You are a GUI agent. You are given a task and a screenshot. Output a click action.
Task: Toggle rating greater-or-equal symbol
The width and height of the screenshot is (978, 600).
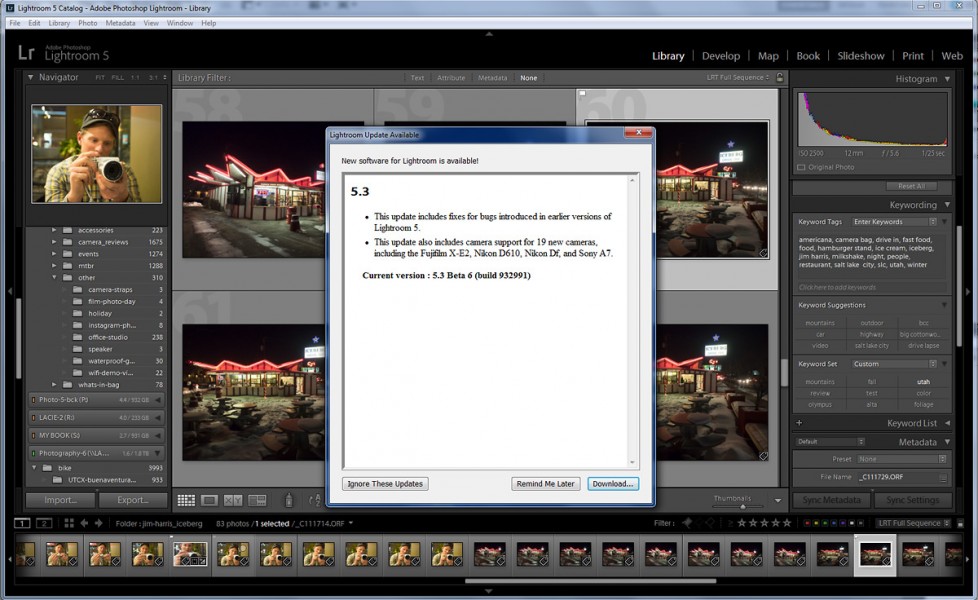pyautogui.click(x=730, y=523)
